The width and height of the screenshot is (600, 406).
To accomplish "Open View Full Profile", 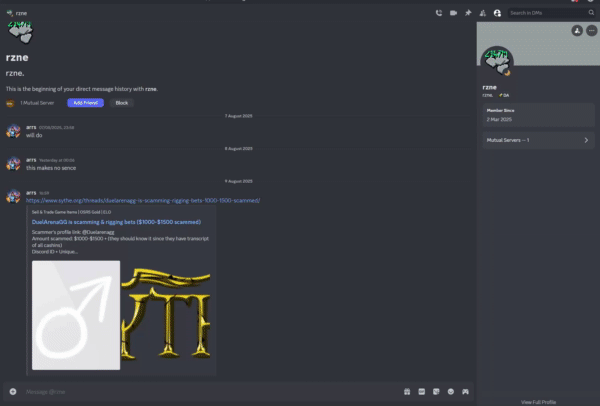I will click(538, 402).
